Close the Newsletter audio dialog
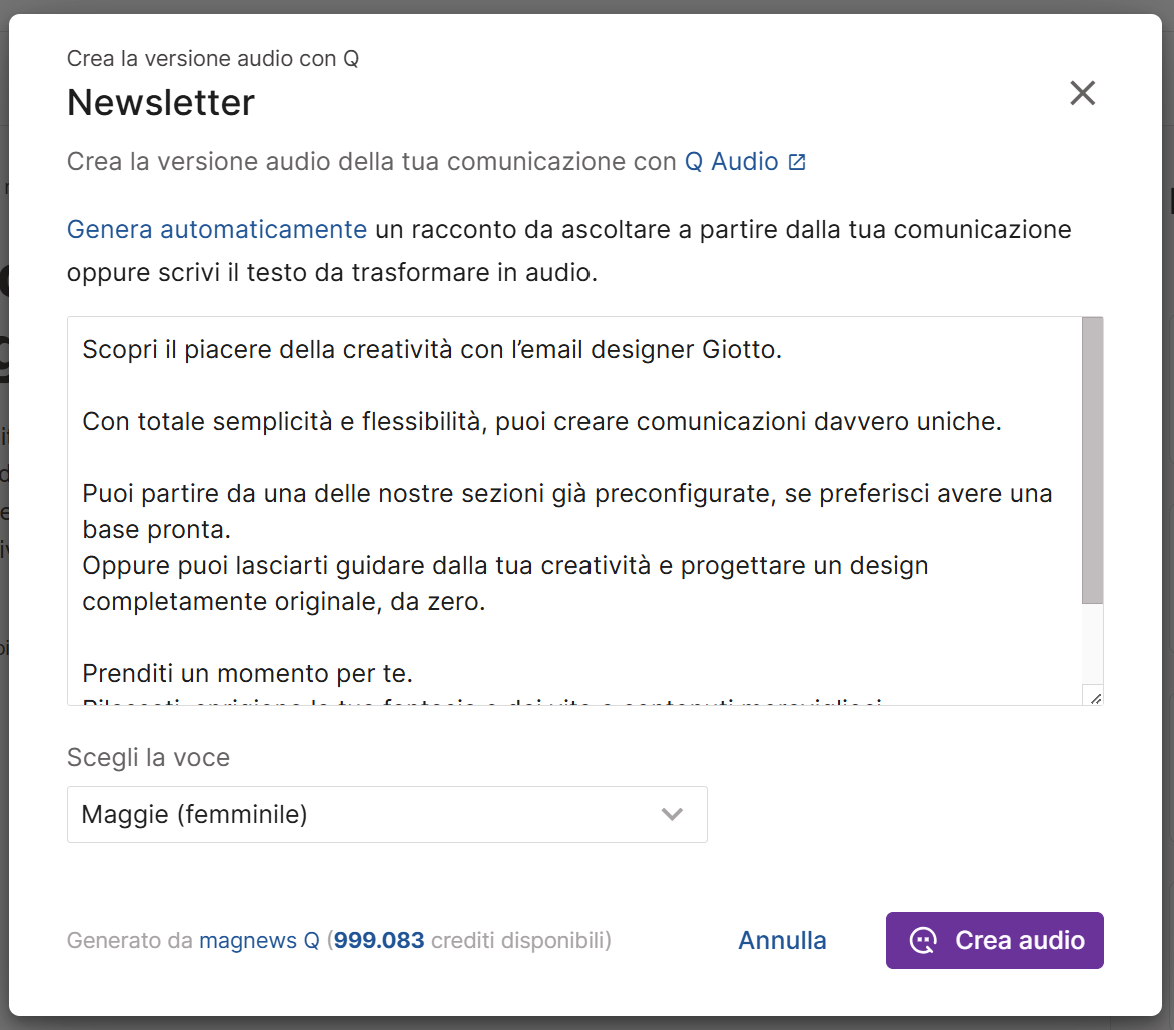1174x1030 pixels. (1082, 93)
